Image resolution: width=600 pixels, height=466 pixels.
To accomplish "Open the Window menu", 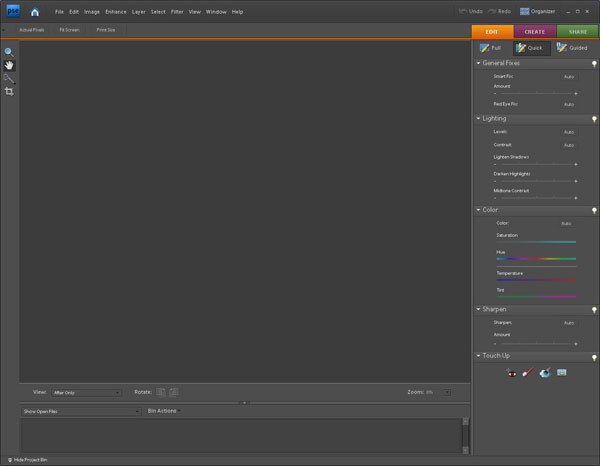I will pos(216,12).
